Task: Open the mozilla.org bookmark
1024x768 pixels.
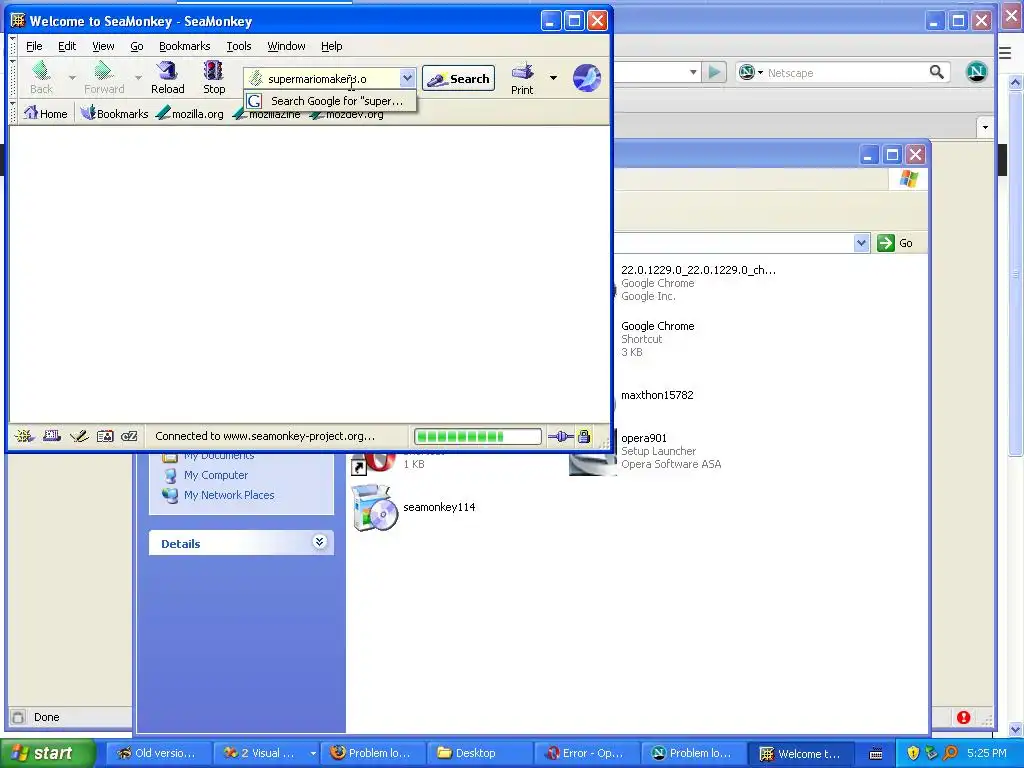Action: (x=190, y=114)
